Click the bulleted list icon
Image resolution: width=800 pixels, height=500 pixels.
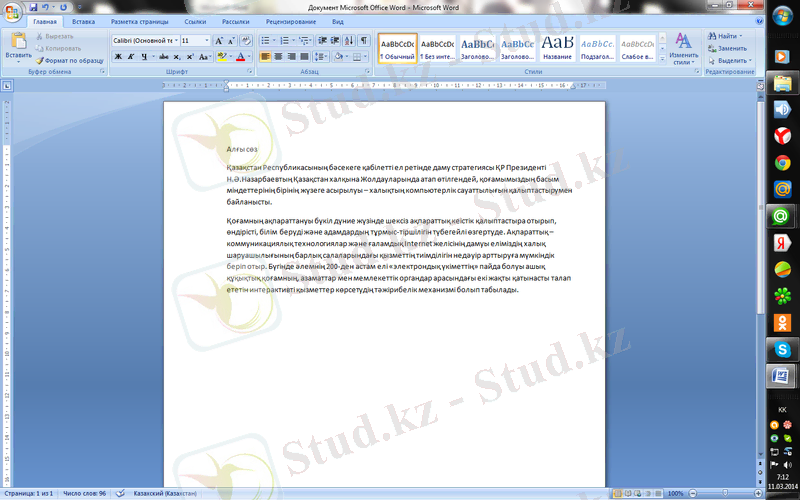click(265, 40)
